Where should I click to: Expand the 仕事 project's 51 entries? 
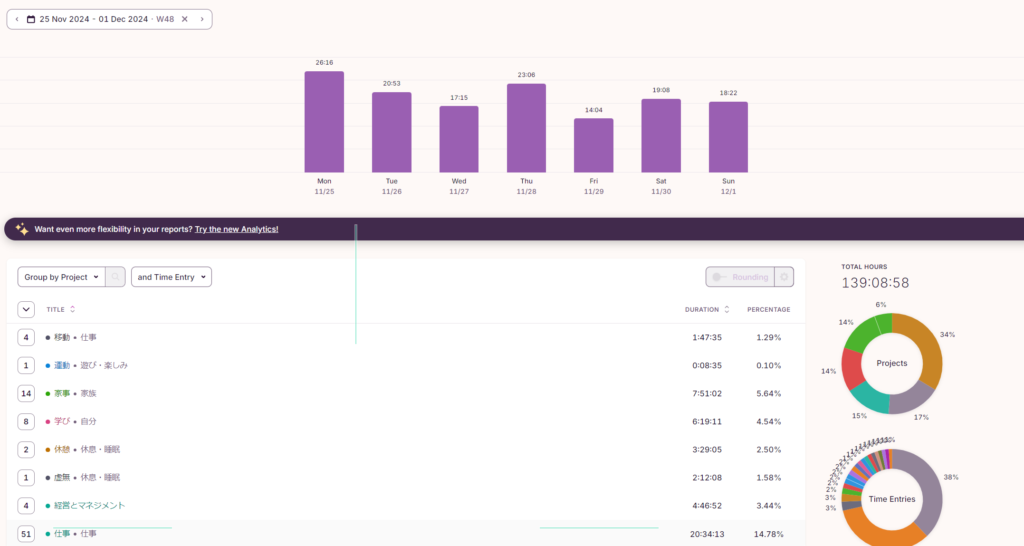(26, 534)
